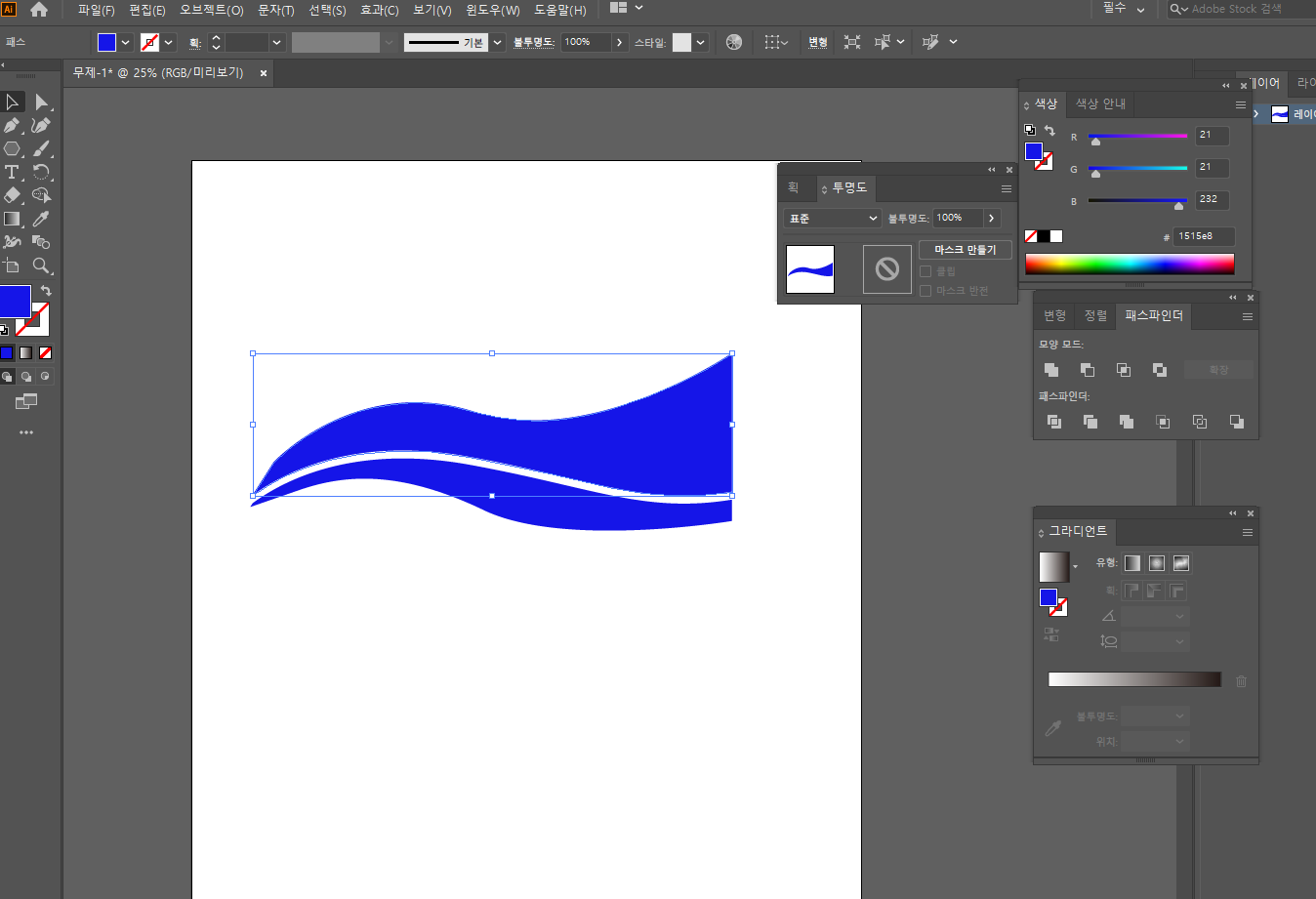Click 변형 button in control bar
Viewport: 1316px width, 899px height.
click(x=818, y=42)
